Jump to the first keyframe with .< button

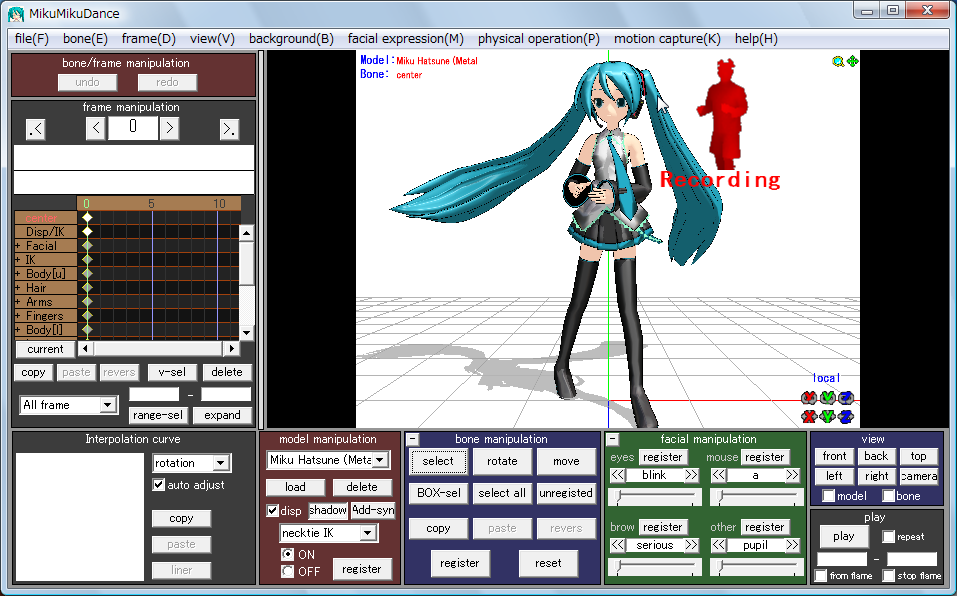click(x=35, y=129)
